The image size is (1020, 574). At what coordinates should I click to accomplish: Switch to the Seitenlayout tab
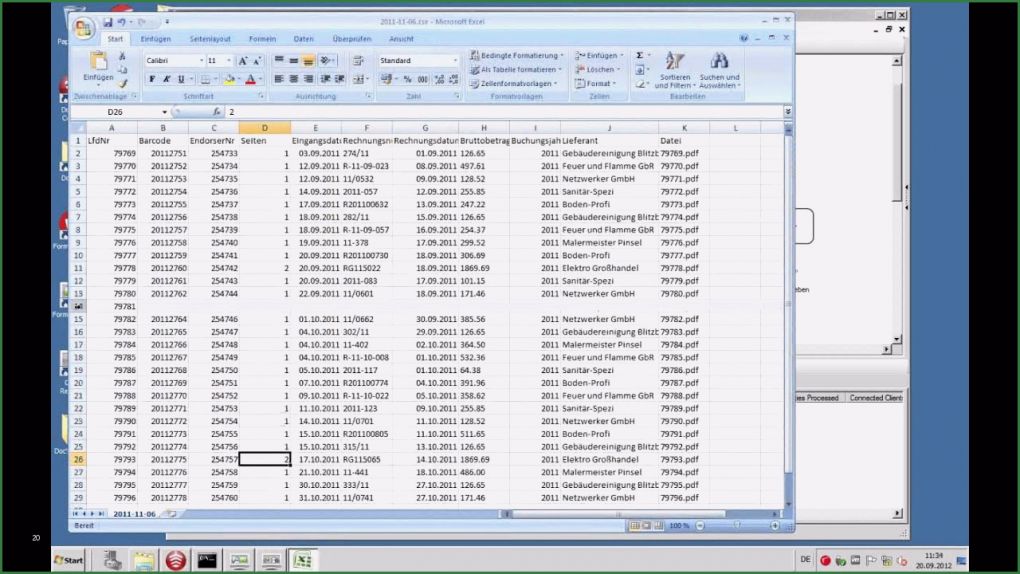[x=210, y=39]
